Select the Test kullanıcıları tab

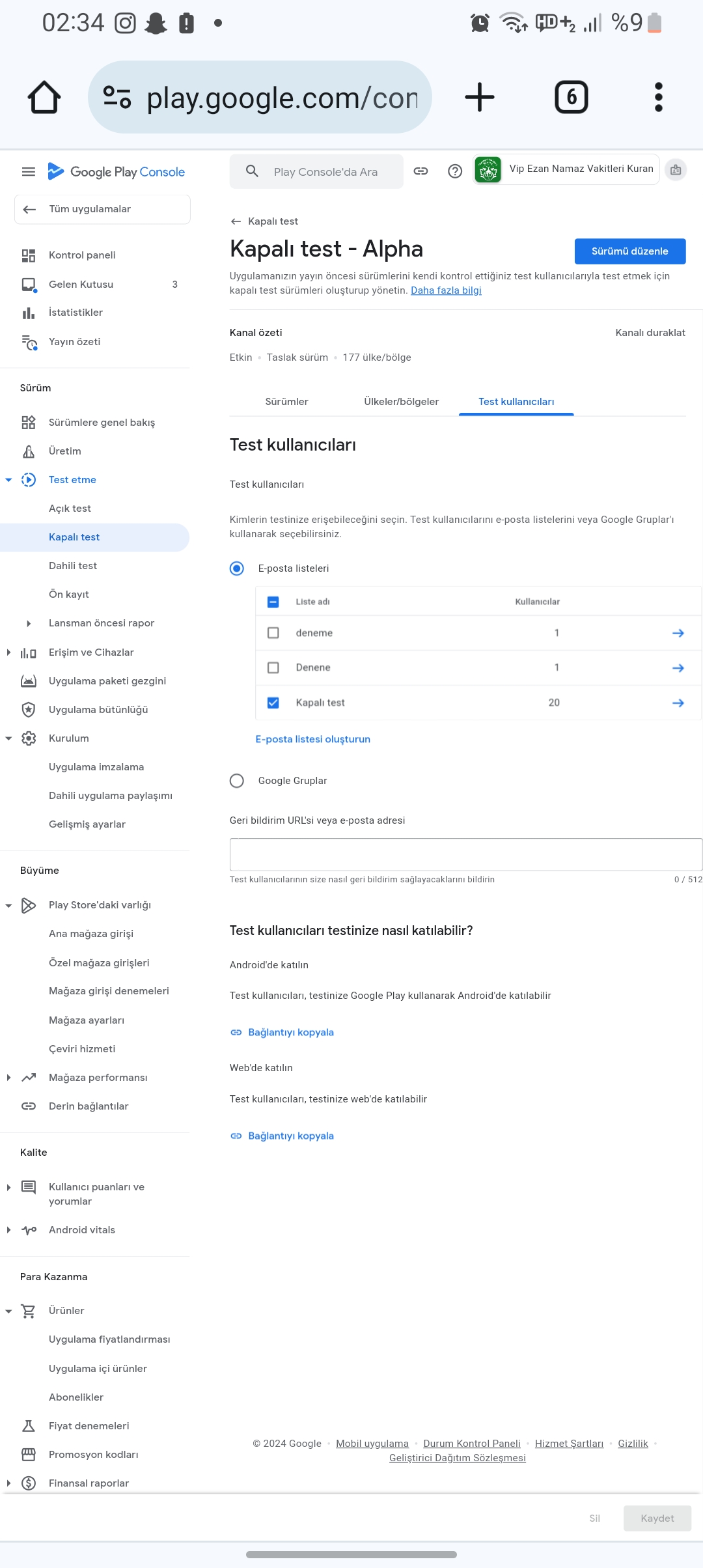(516, 402)
